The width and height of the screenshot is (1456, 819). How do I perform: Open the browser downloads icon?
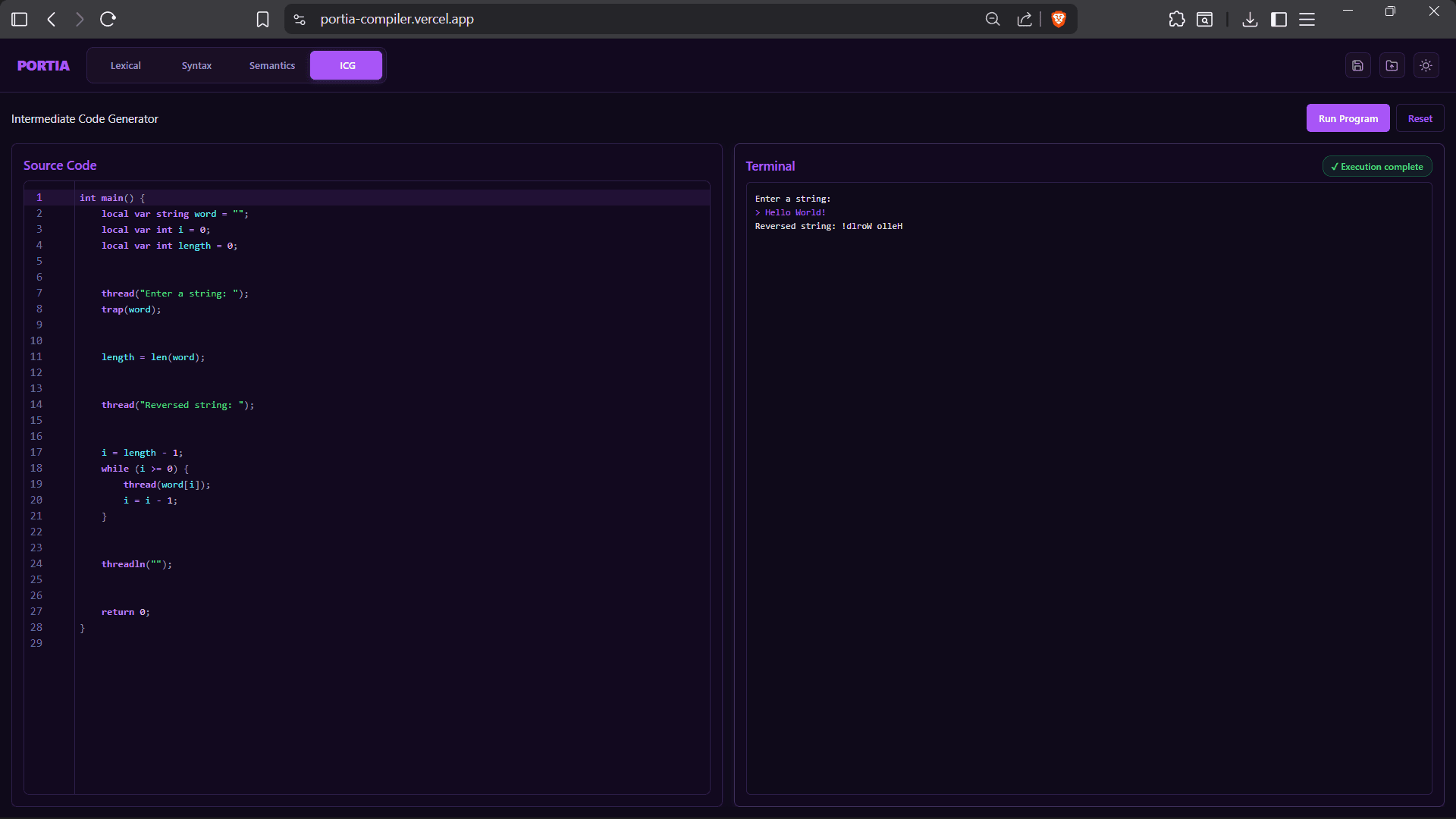[x=1250, y=19]
